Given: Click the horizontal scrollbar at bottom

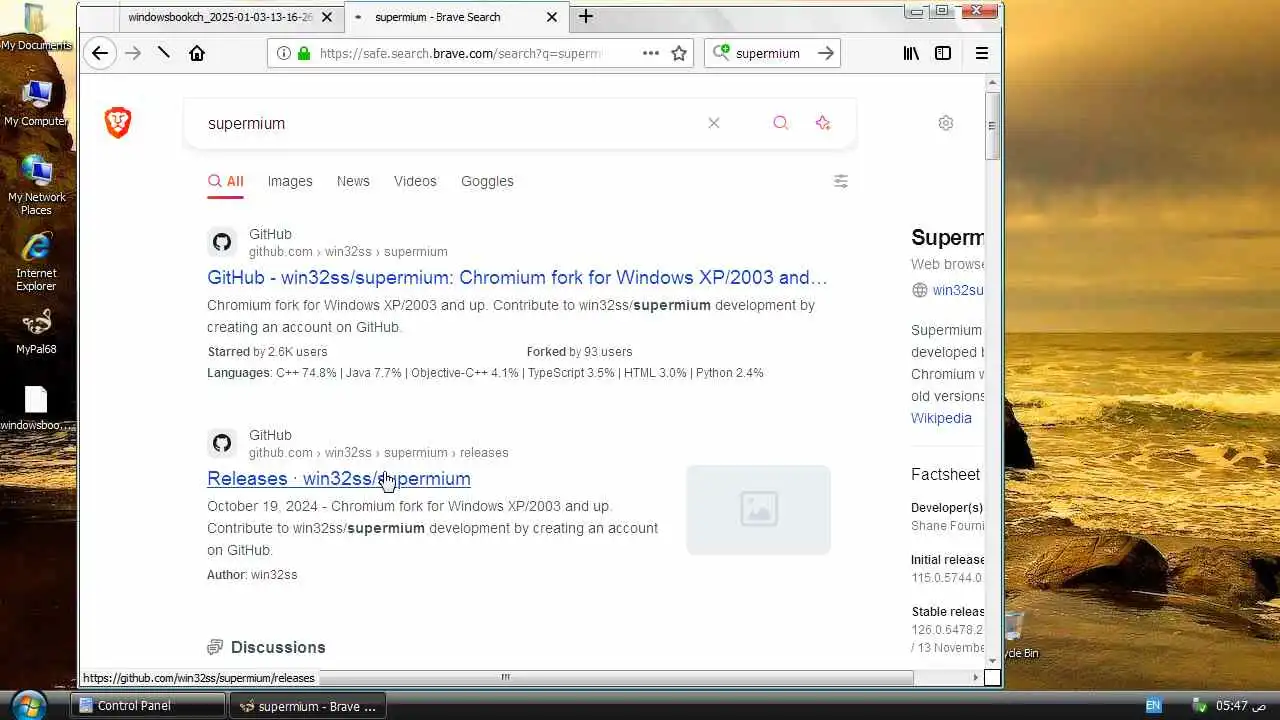Looking at the screenshot, I should pyautogui.click(x=506, y=677).
